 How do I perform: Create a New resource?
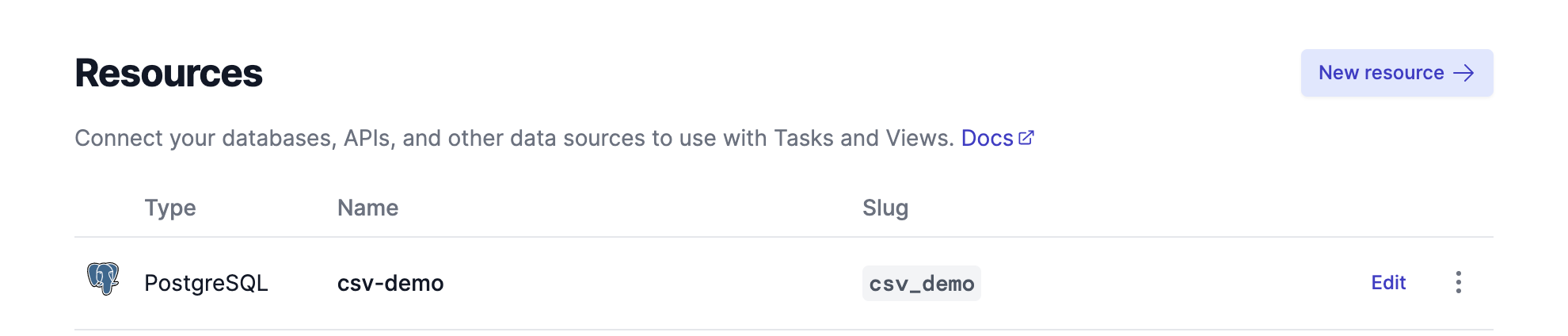click(1397, 73)
